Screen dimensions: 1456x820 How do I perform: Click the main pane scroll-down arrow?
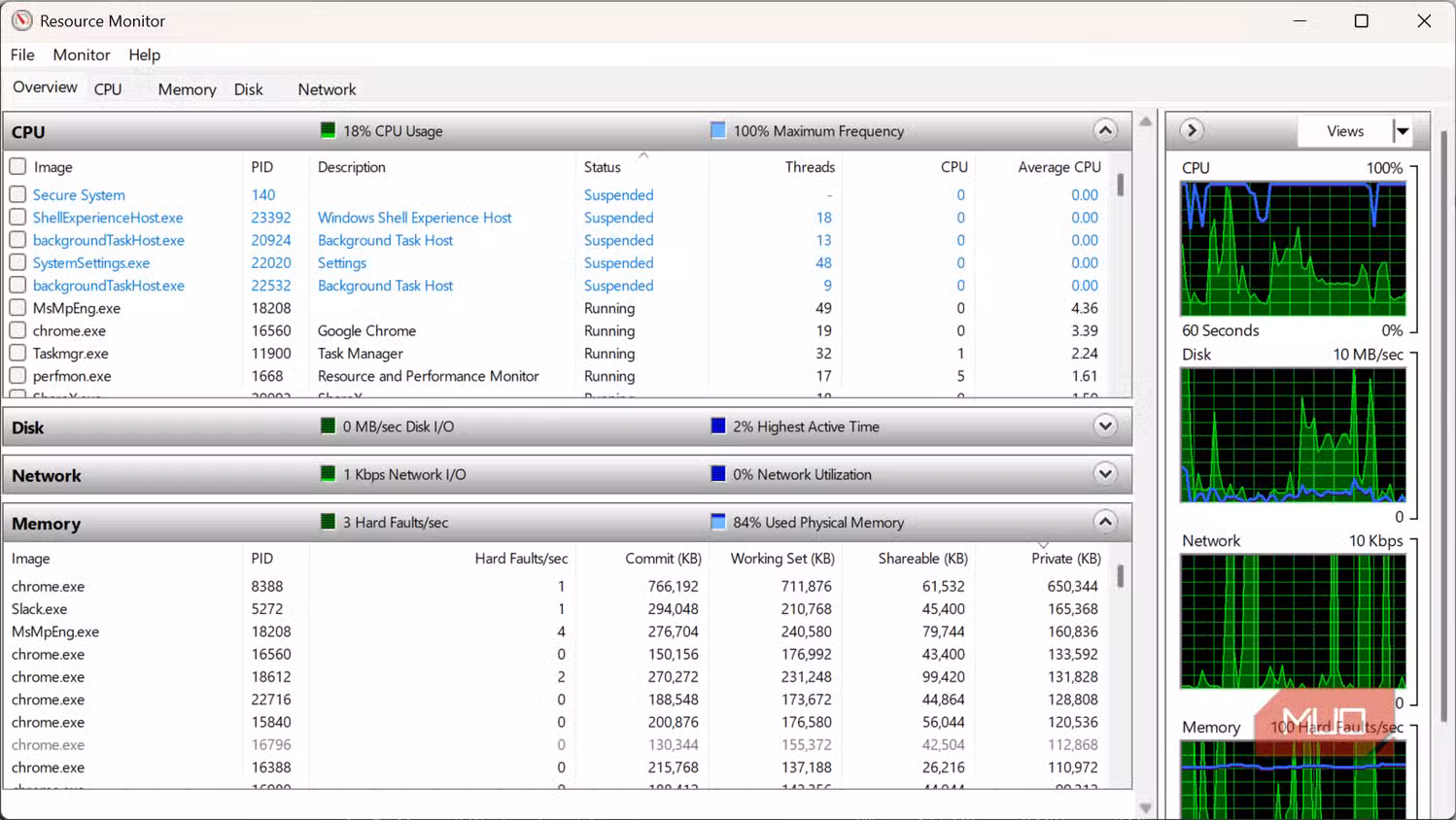[1145, 808]
